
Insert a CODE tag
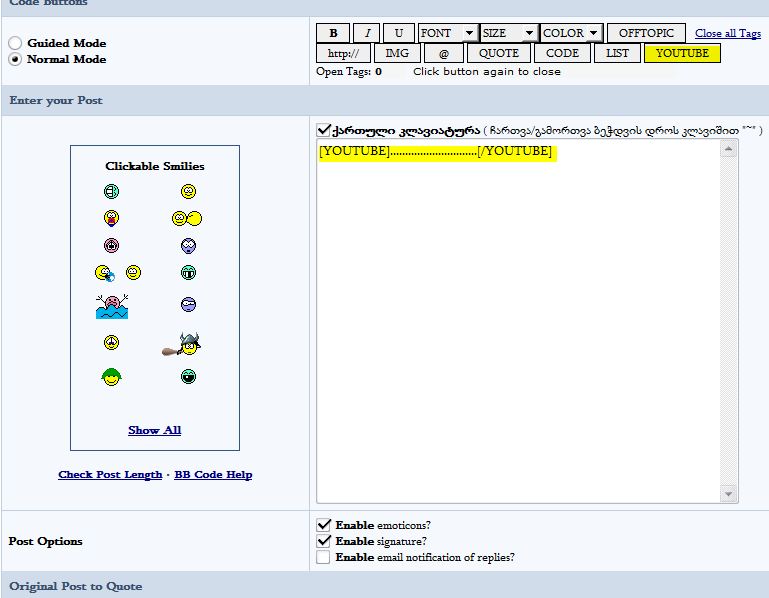562,53
